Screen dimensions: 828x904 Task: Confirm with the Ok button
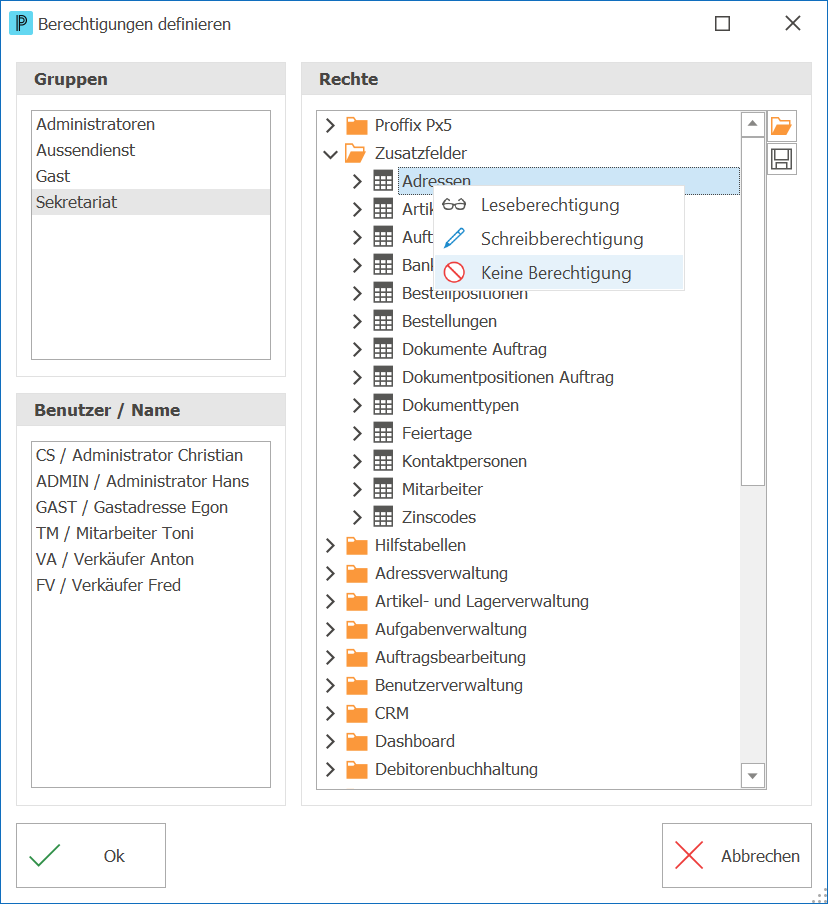(91, 856)
